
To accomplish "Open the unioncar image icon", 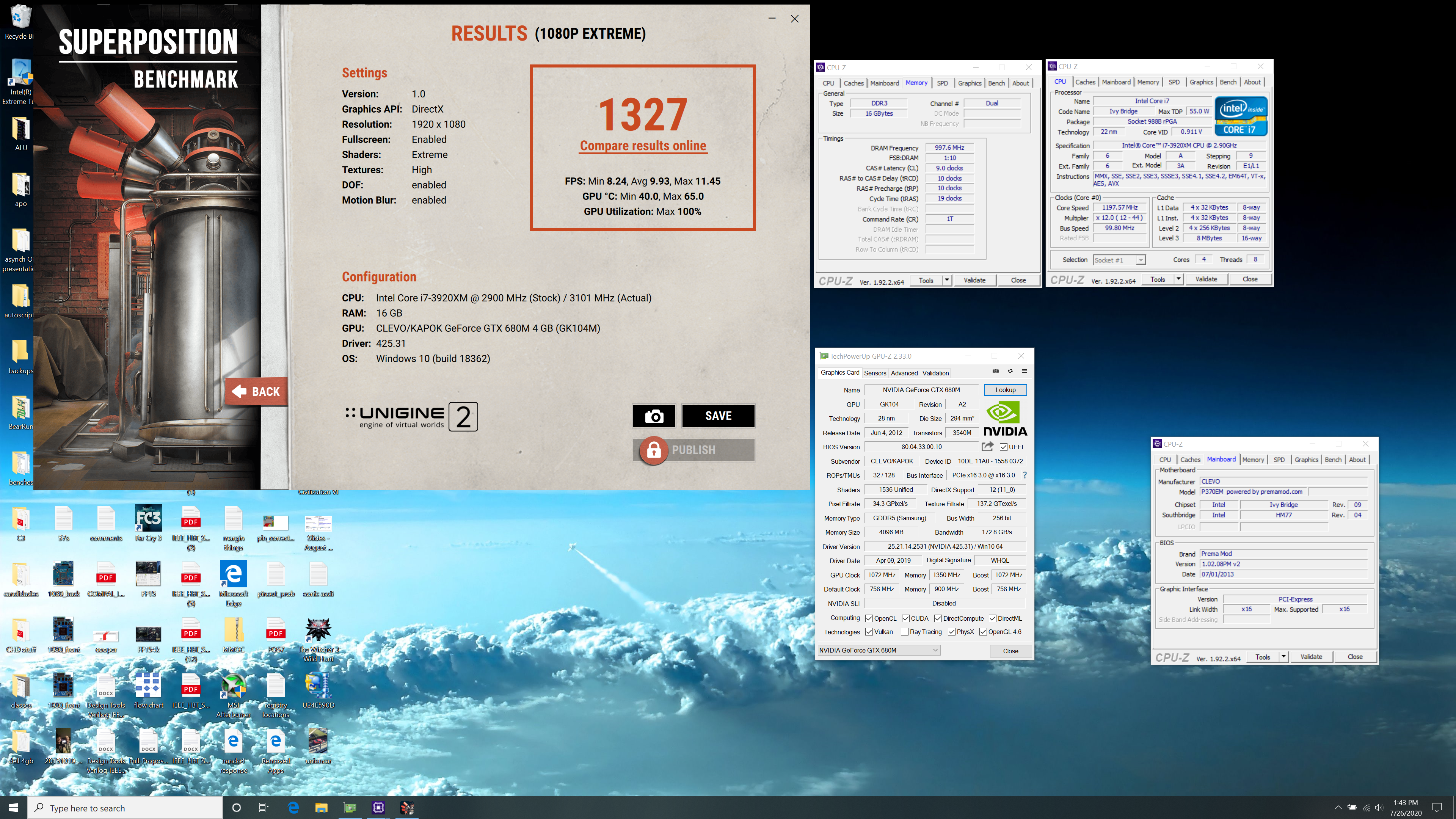I will point(318,746).
